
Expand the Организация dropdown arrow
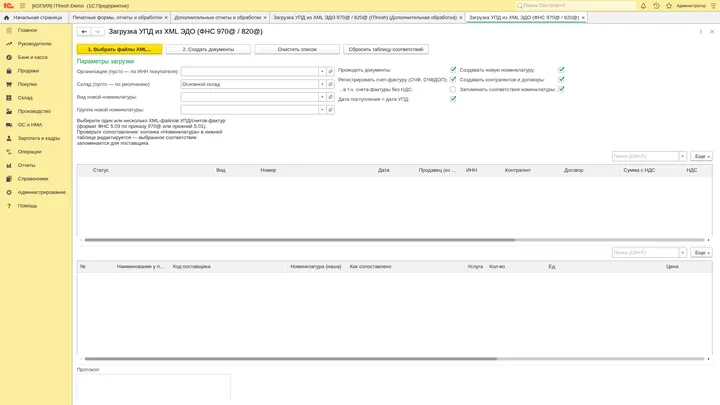tap(322, 71)
